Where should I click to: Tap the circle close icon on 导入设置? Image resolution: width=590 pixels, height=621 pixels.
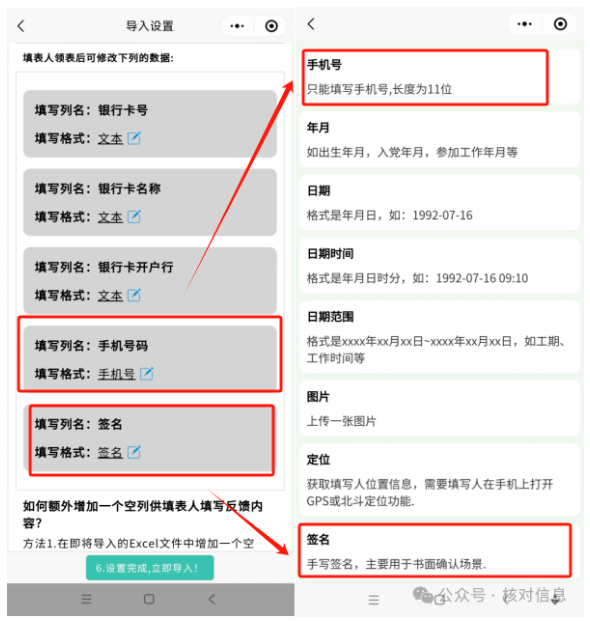271,26
